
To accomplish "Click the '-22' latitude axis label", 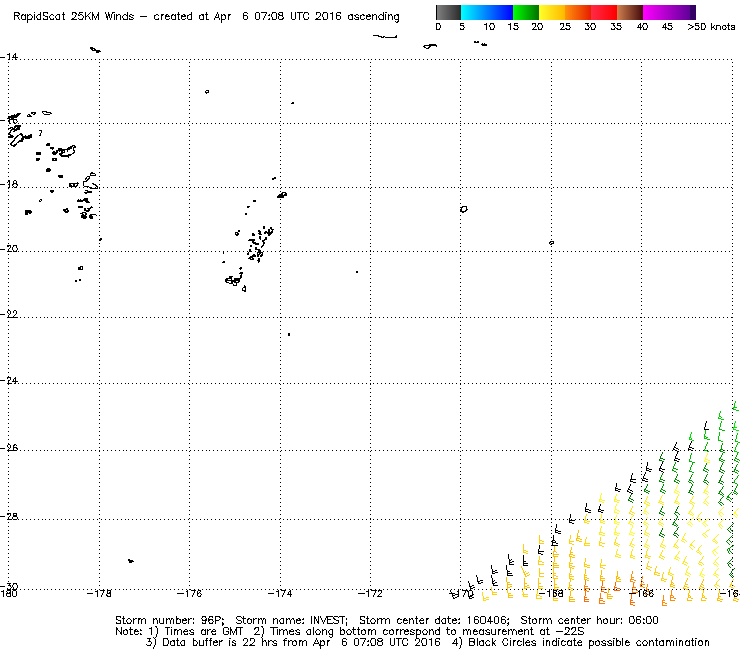I will pyautogui.click(x=9, y=314).
